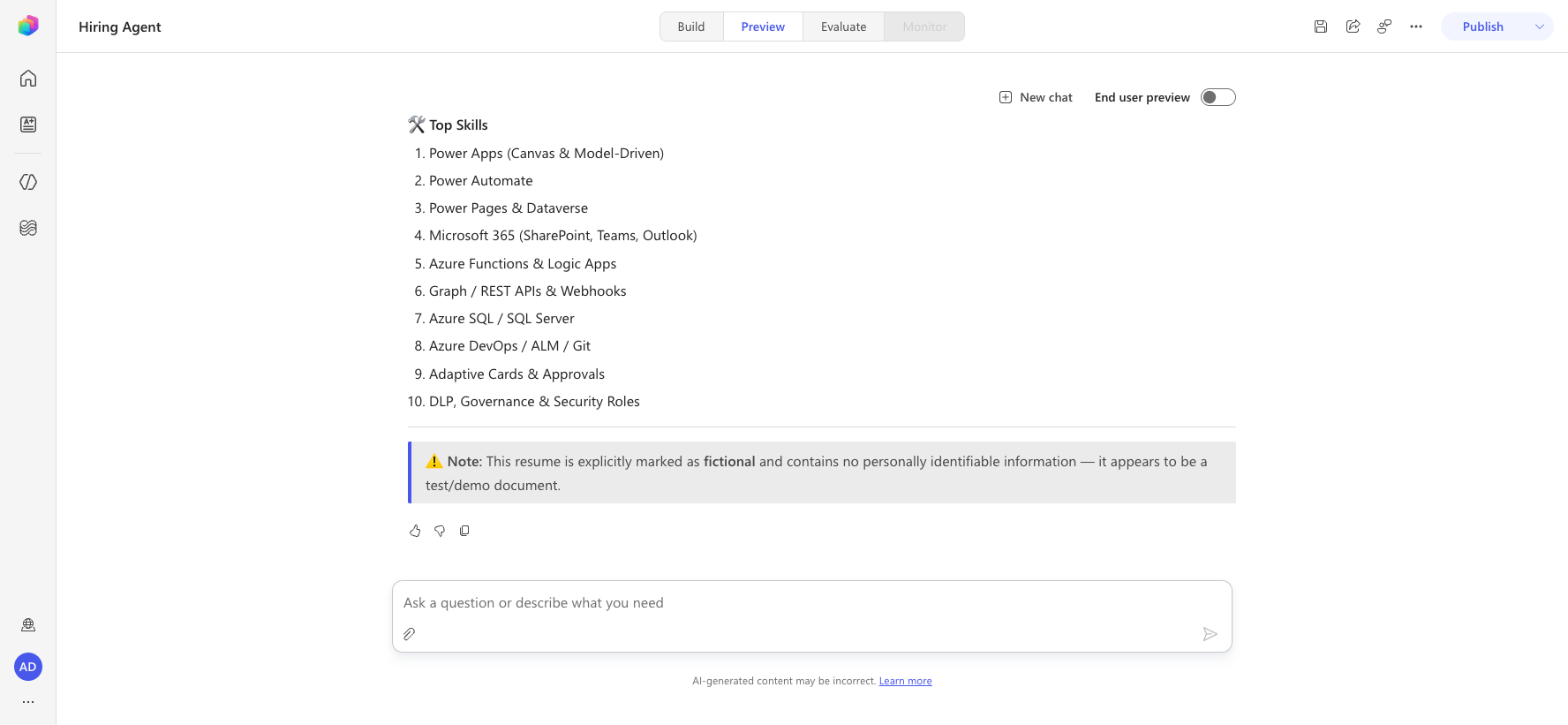Toggle the End user preview switch
This screenshot has width=1568, height=725.
(1218, 97)
